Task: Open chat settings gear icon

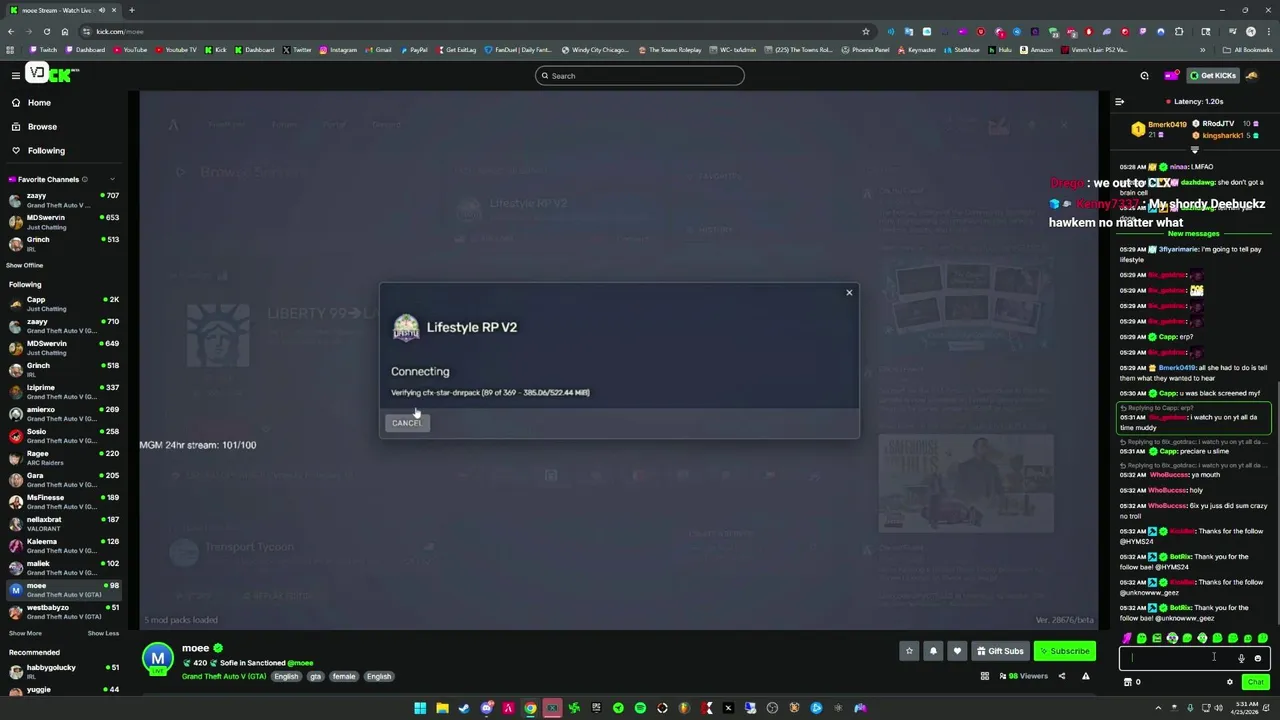Action: click(x=1230, y=682)
